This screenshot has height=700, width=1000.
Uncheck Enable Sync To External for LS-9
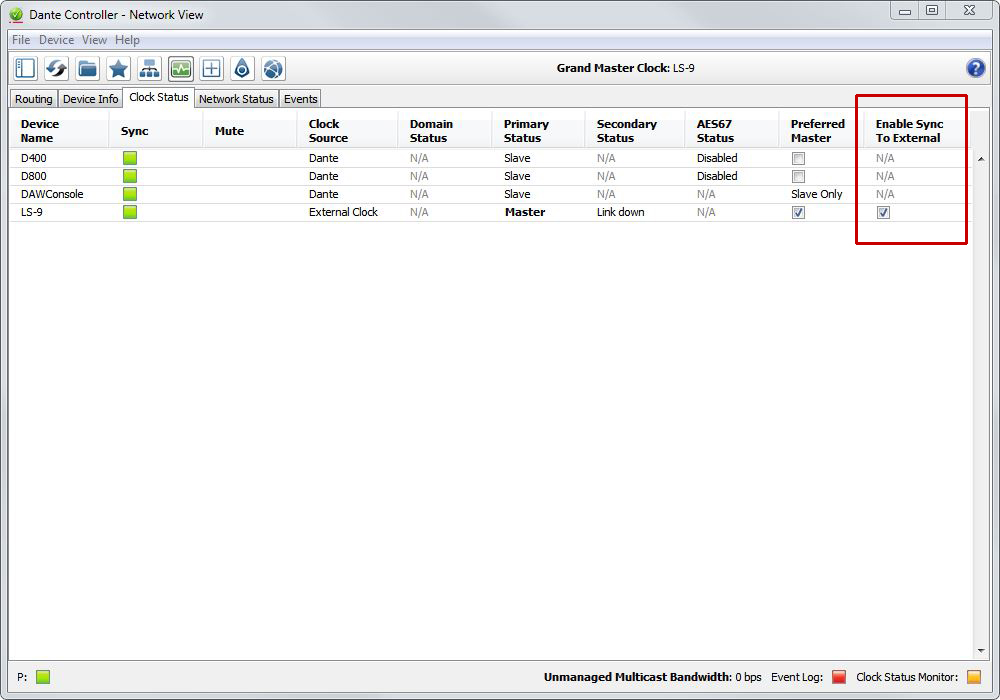(x=883, y=212)
